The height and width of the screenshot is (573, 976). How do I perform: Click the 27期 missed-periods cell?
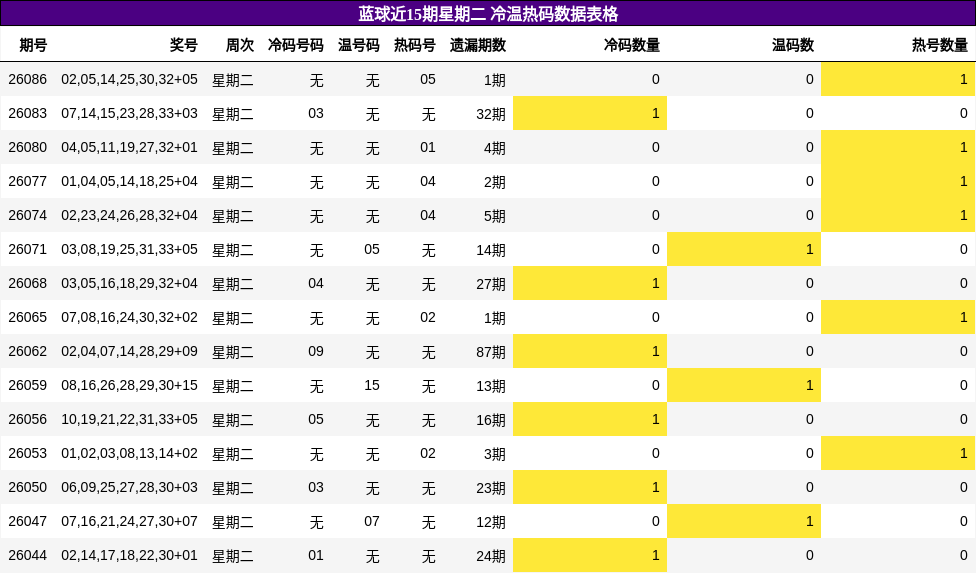491,284
